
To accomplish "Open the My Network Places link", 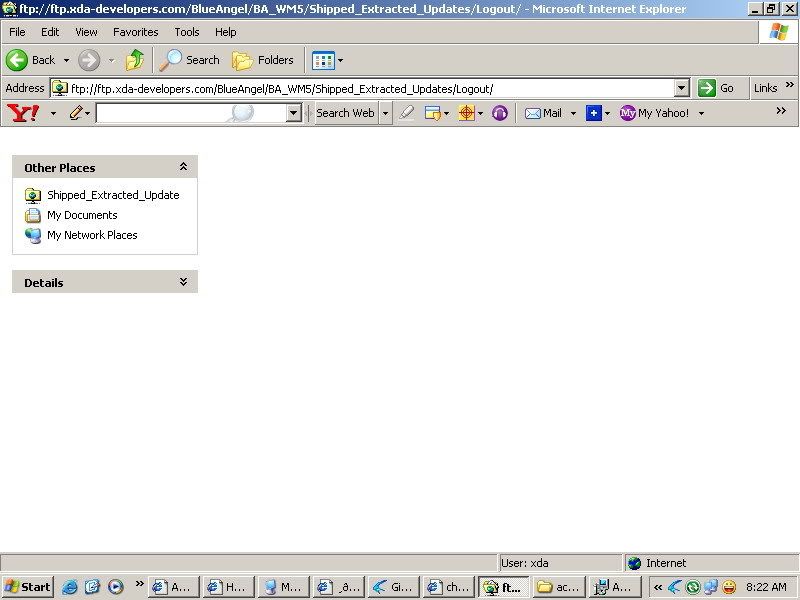I will pyautogui.click(x=92, y=235).
